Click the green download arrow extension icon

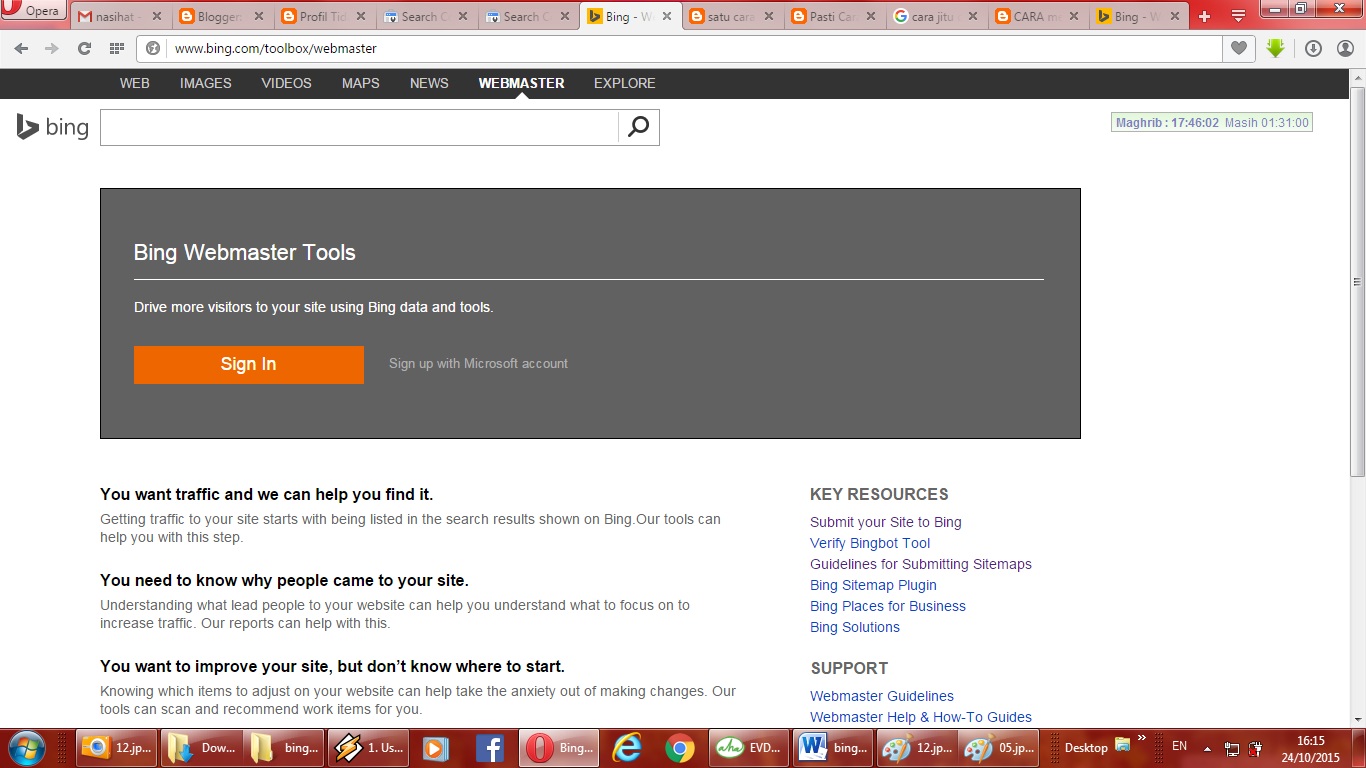pos(1275,48)
